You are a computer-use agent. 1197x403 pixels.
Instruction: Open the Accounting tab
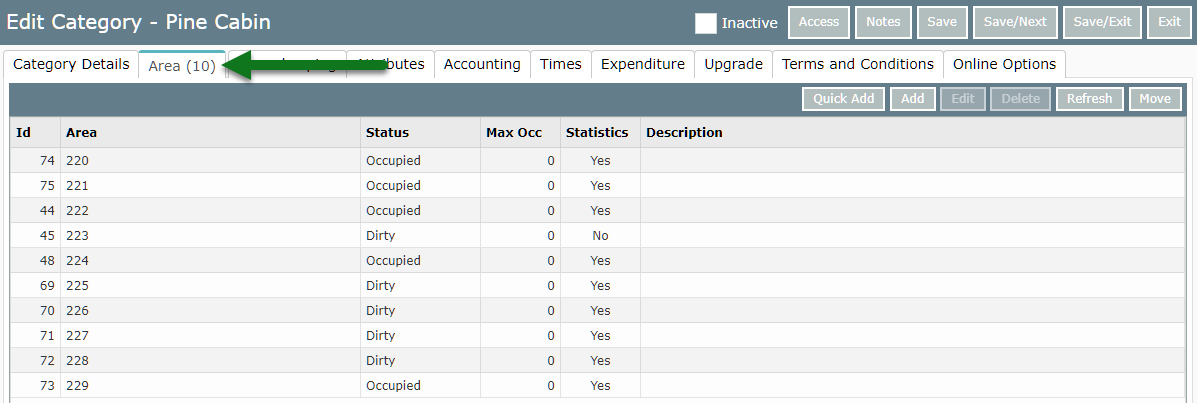[x=482, y=64]
